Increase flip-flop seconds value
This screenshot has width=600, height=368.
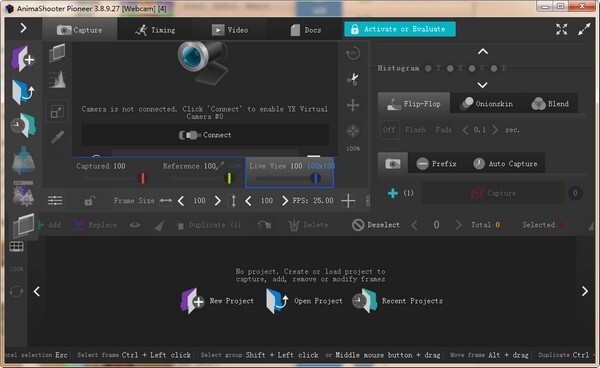click(495, 130)
